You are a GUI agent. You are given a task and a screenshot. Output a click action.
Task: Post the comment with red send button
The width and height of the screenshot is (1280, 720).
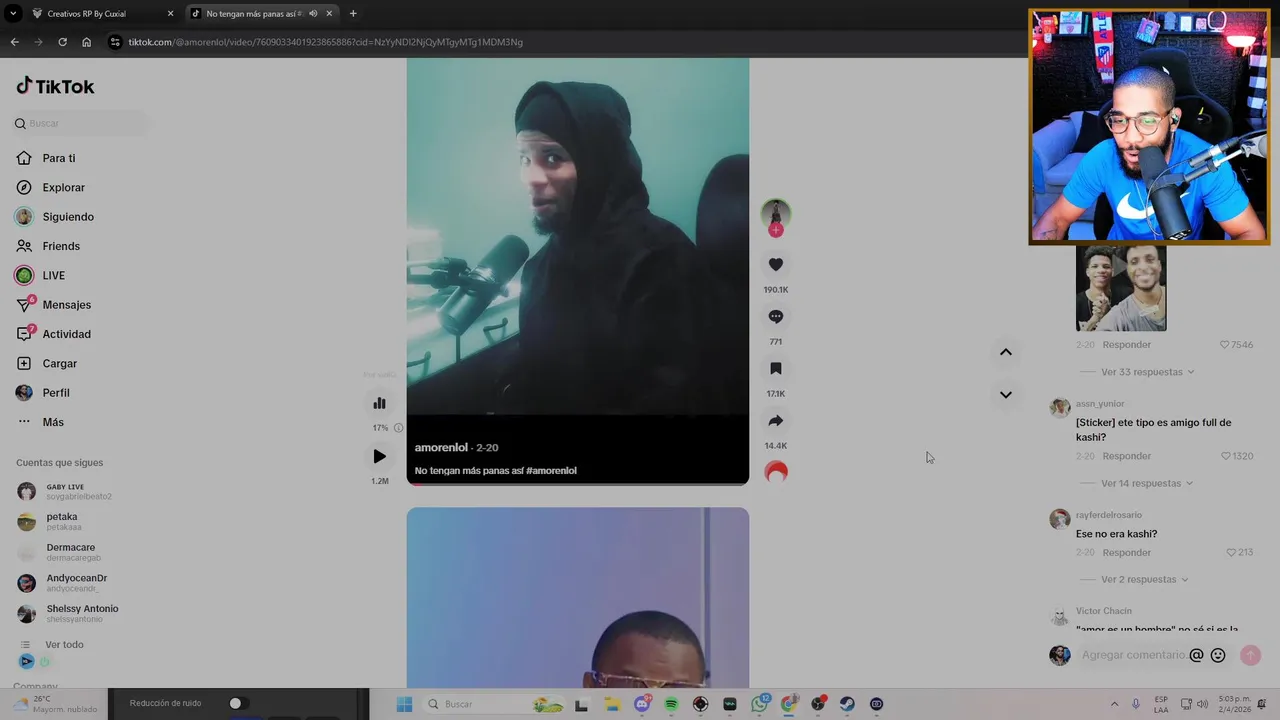(x=1250, y=655)
